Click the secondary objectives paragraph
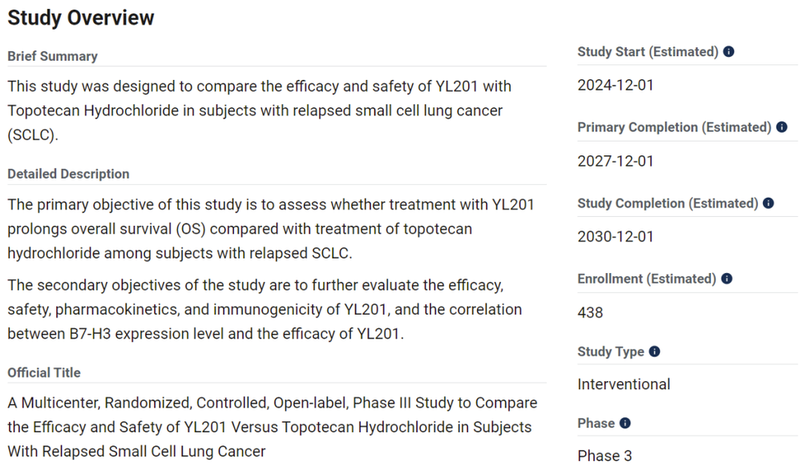The width and height of the screenshot is (800, 470). tap(270, 309)
